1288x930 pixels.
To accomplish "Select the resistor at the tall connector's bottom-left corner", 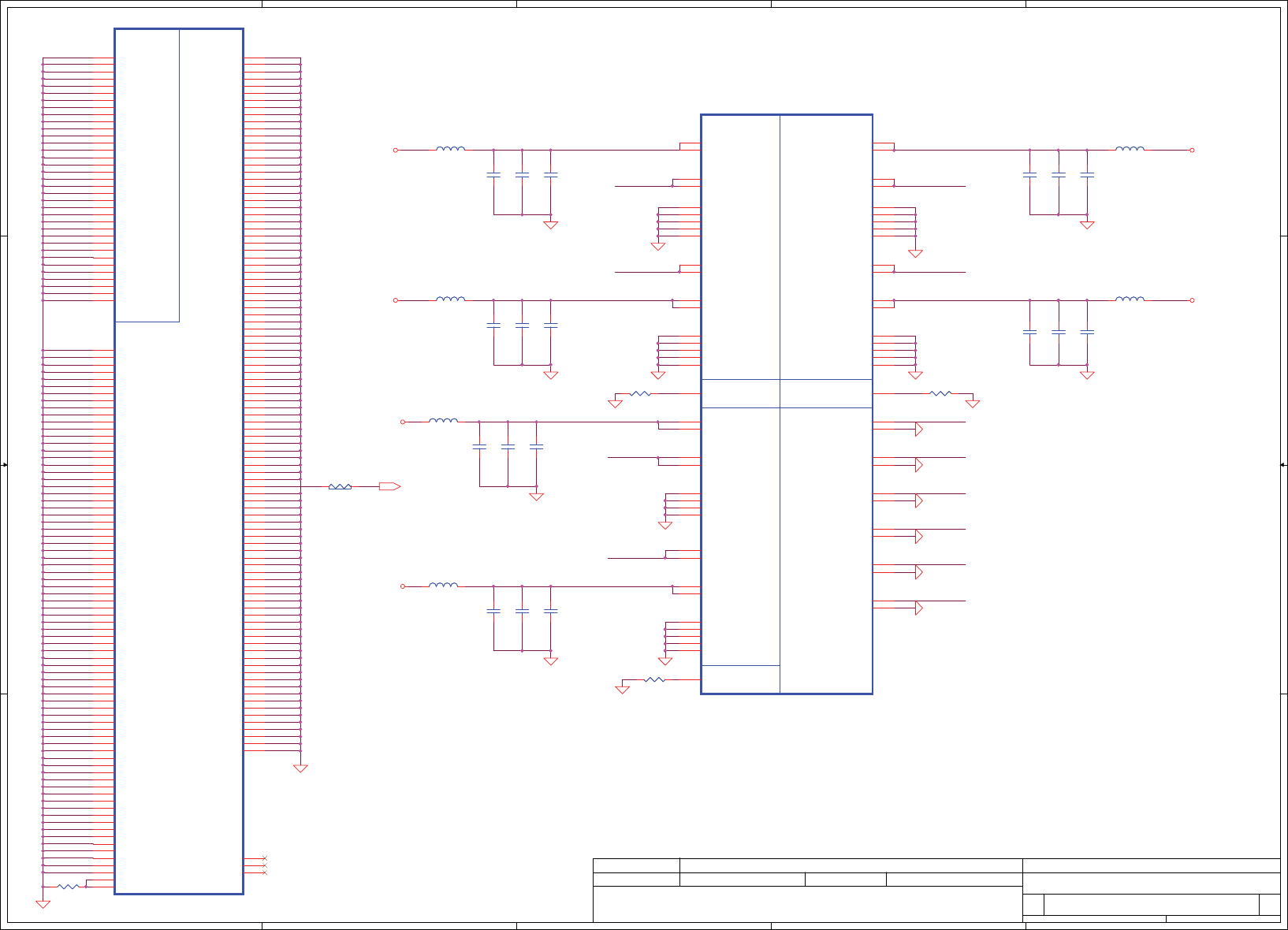I will (69, 887).
